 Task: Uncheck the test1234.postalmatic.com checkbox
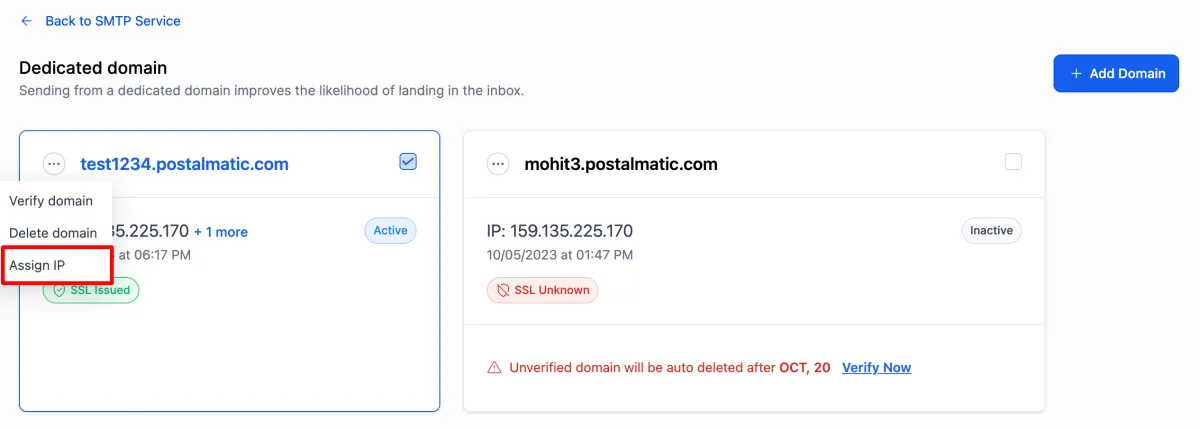click(x=408, y=161)
